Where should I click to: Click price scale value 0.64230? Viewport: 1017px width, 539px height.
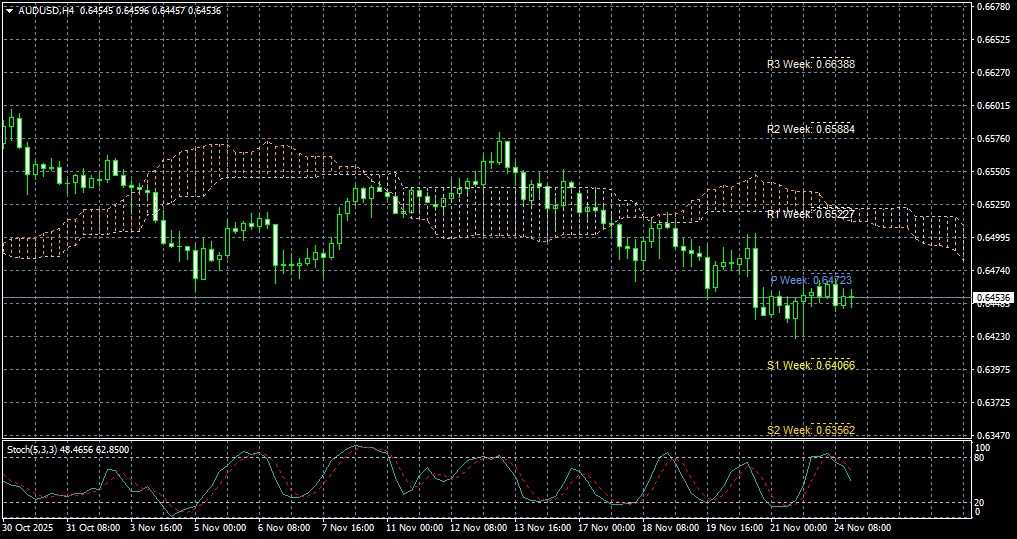tap(992, 337)
